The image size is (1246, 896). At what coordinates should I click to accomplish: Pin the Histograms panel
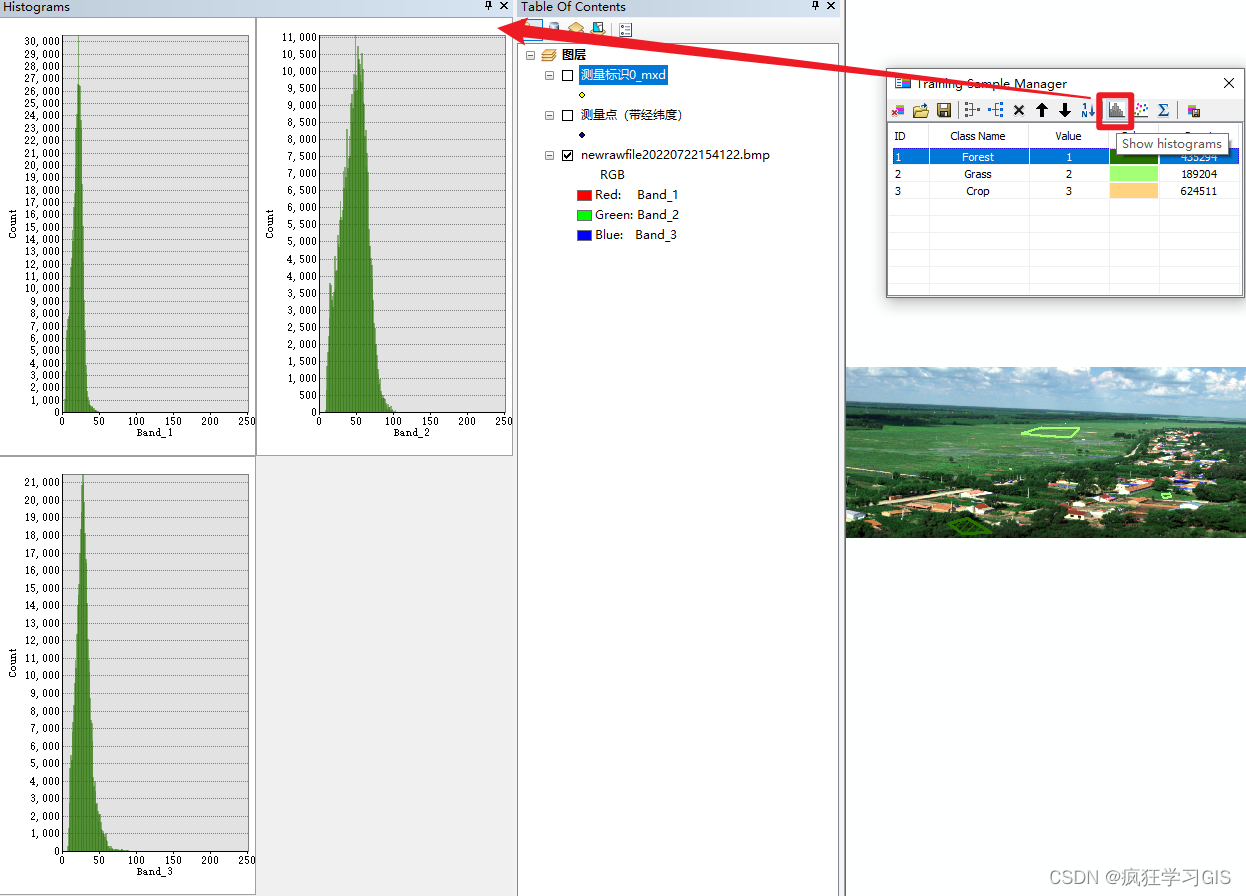click(488, 6)
